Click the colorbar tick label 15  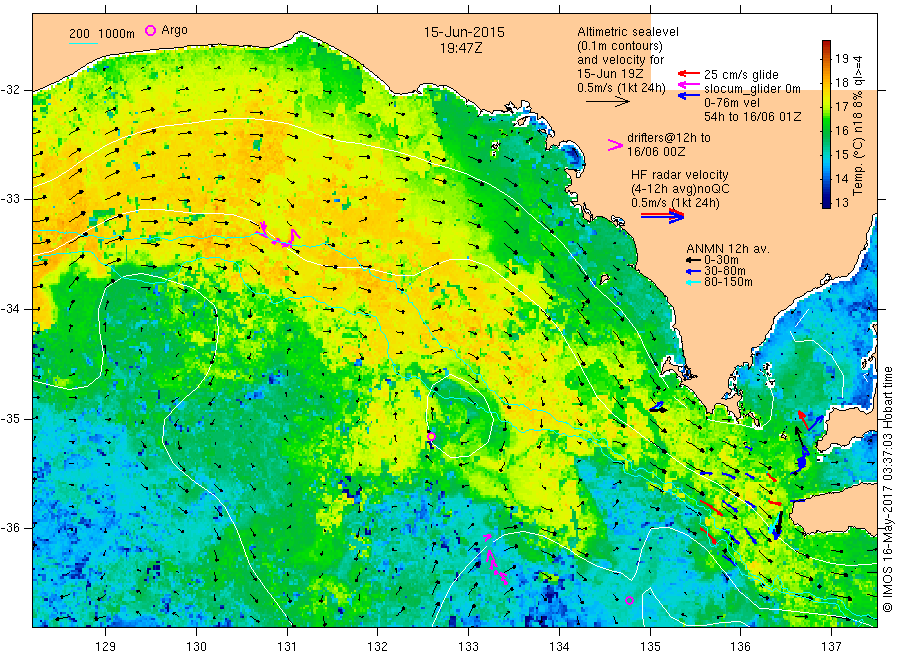(x=841, y=154)
